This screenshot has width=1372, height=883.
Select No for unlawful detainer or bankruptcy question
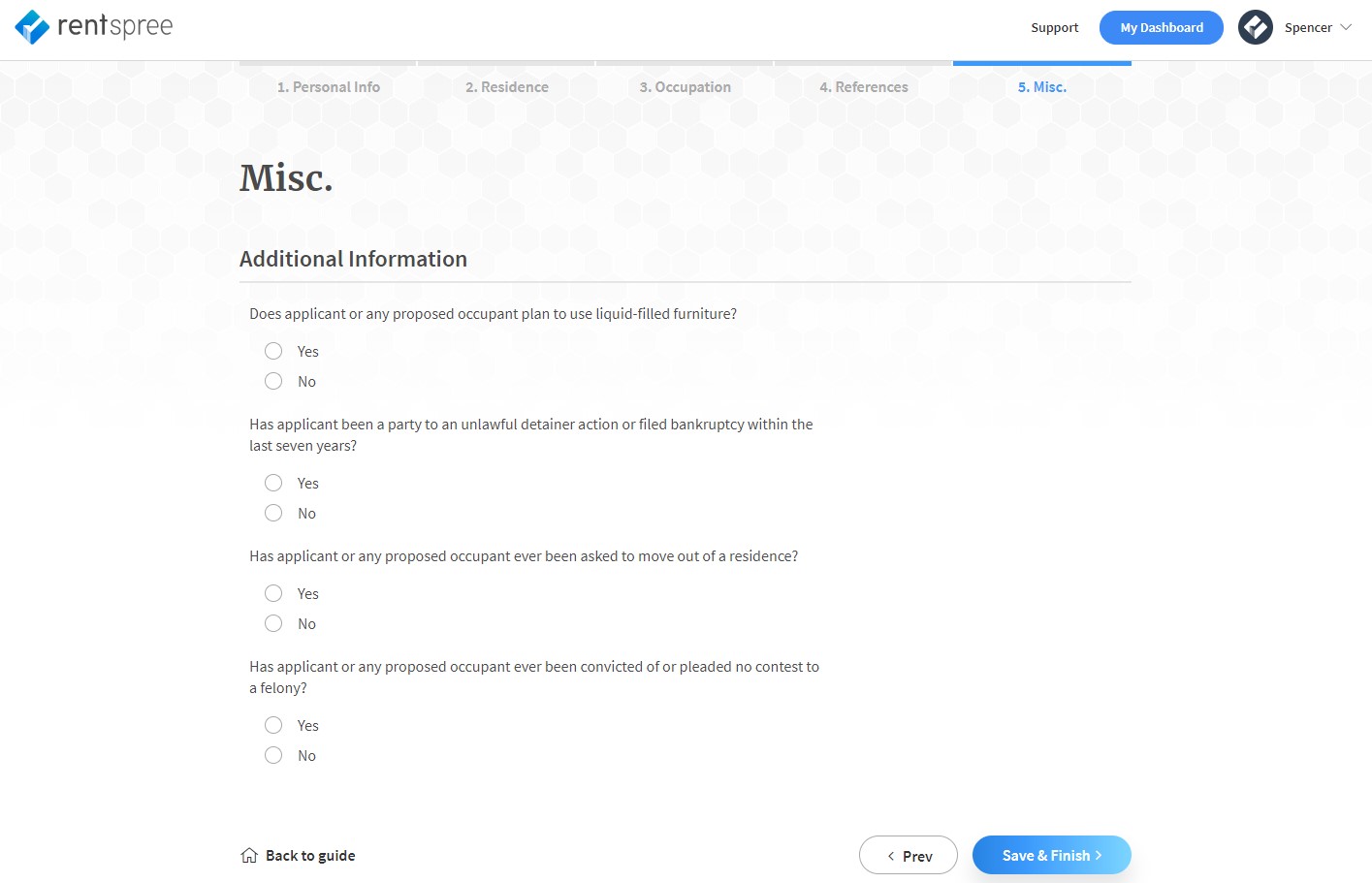coord(273,513)
